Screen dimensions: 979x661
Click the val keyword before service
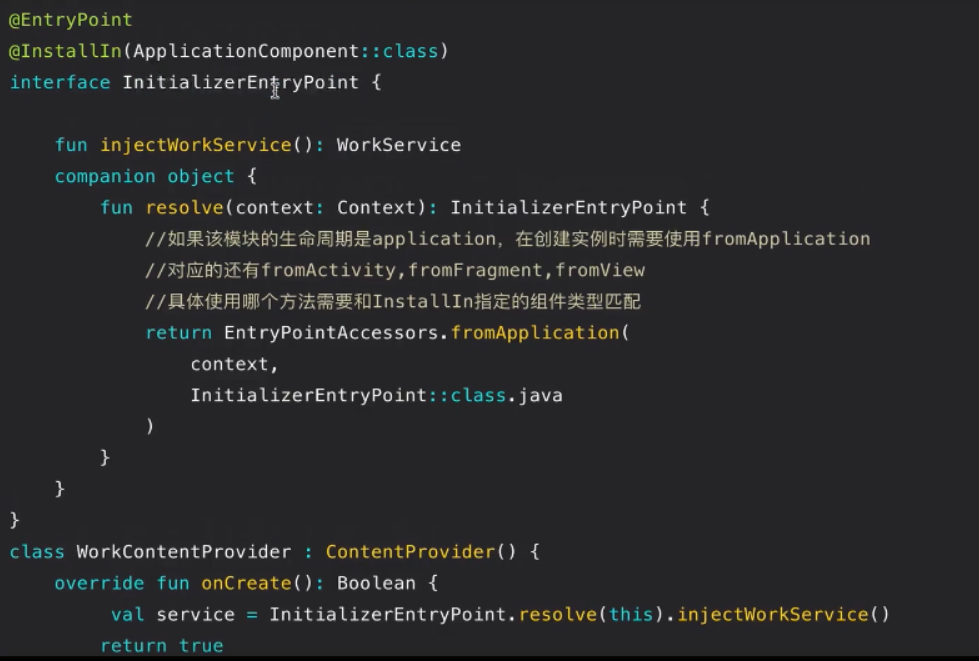(127, 615)
